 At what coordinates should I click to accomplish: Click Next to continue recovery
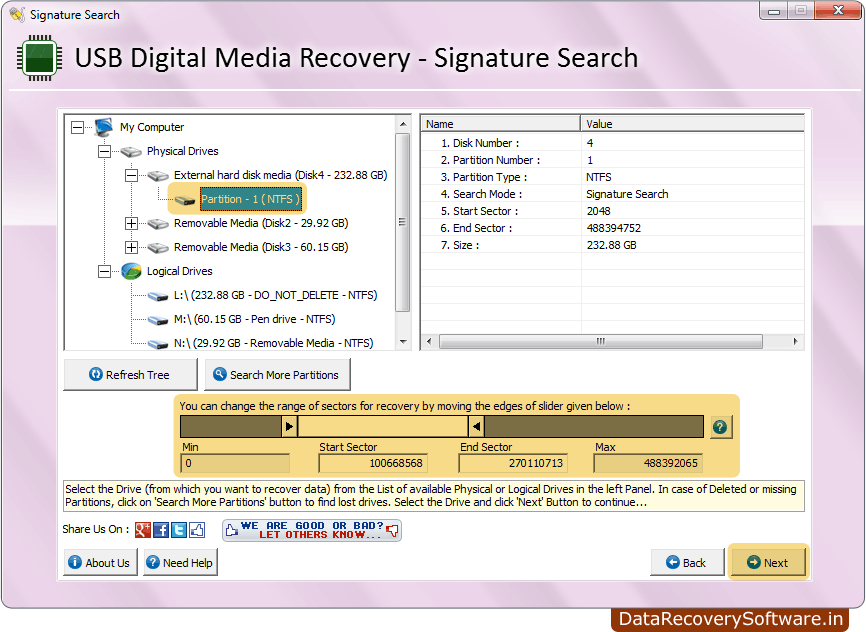click(x=768, y=562)
